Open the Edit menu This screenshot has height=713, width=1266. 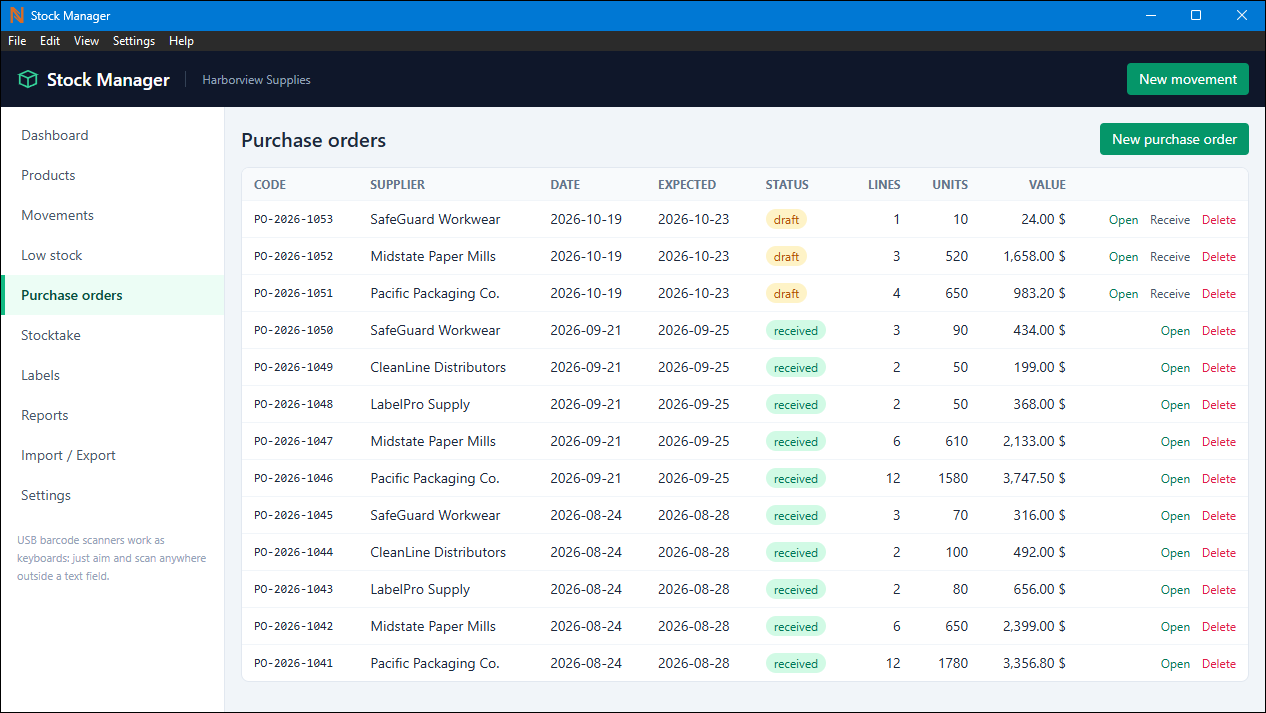point(50,41)
